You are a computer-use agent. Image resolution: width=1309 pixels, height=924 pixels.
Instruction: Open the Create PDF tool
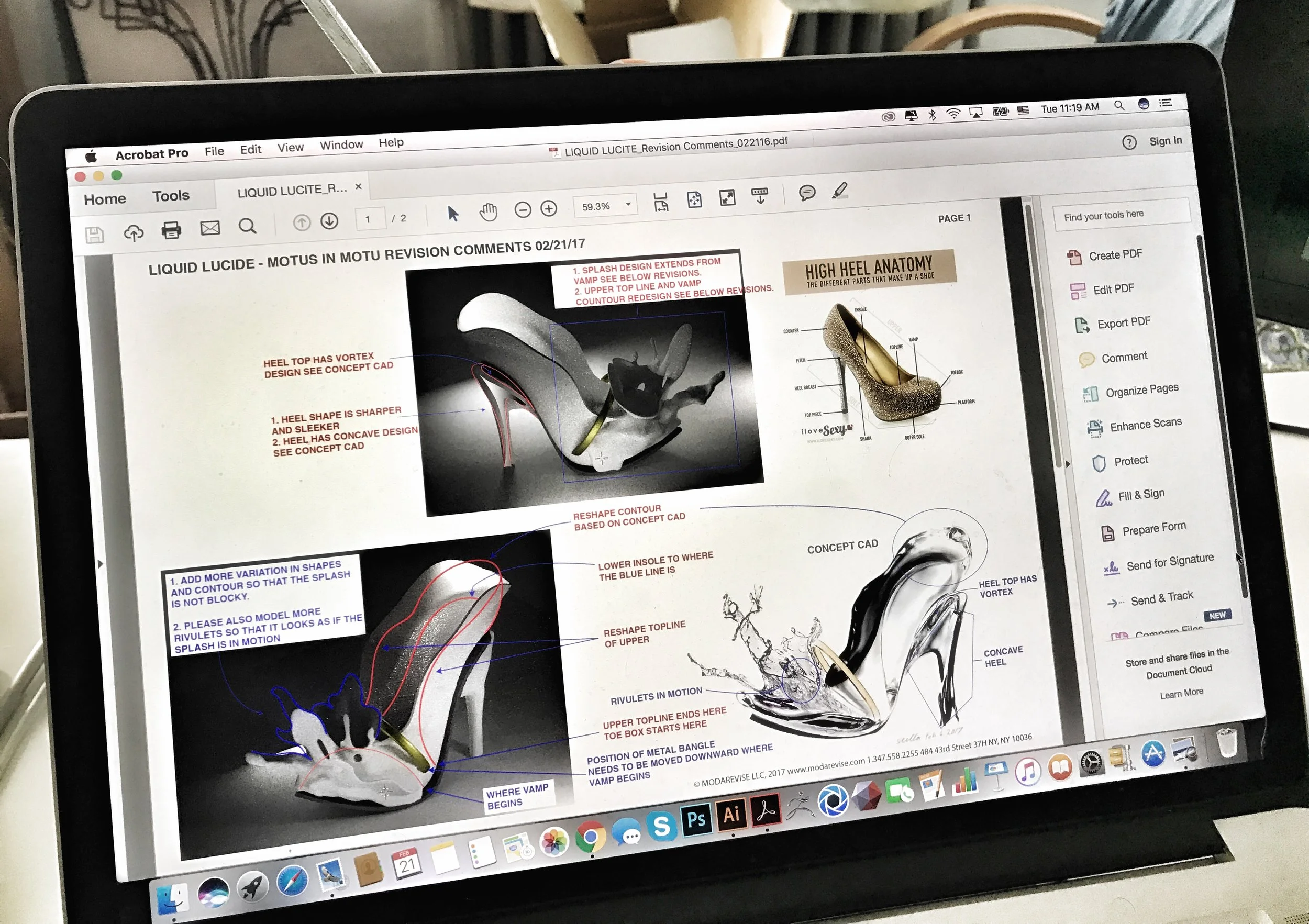coord(1105,256)
